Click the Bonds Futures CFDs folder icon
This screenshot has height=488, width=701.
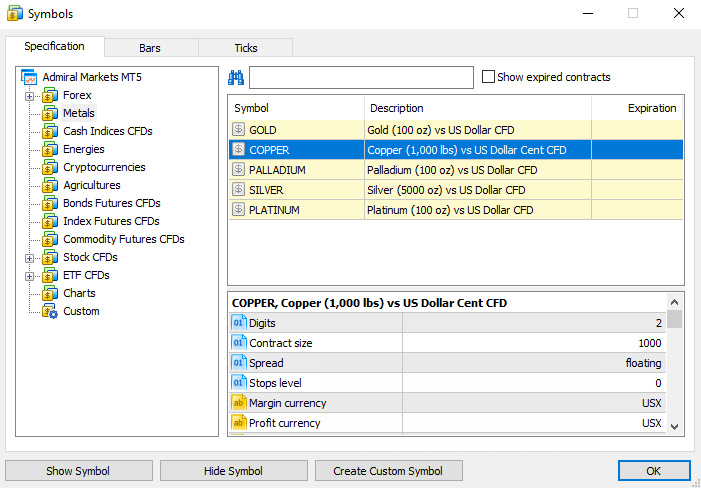(x=50, y=203)
